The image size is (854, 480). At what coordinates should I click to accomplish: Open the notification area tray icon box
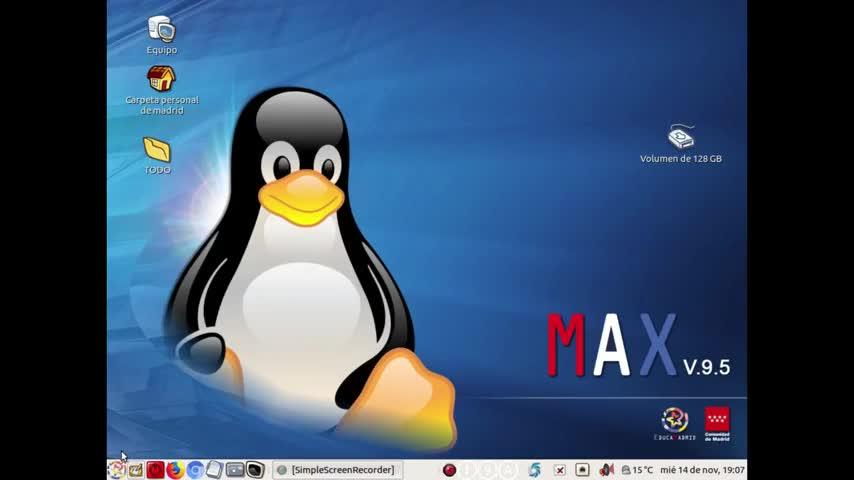click(x=582, y=470)
